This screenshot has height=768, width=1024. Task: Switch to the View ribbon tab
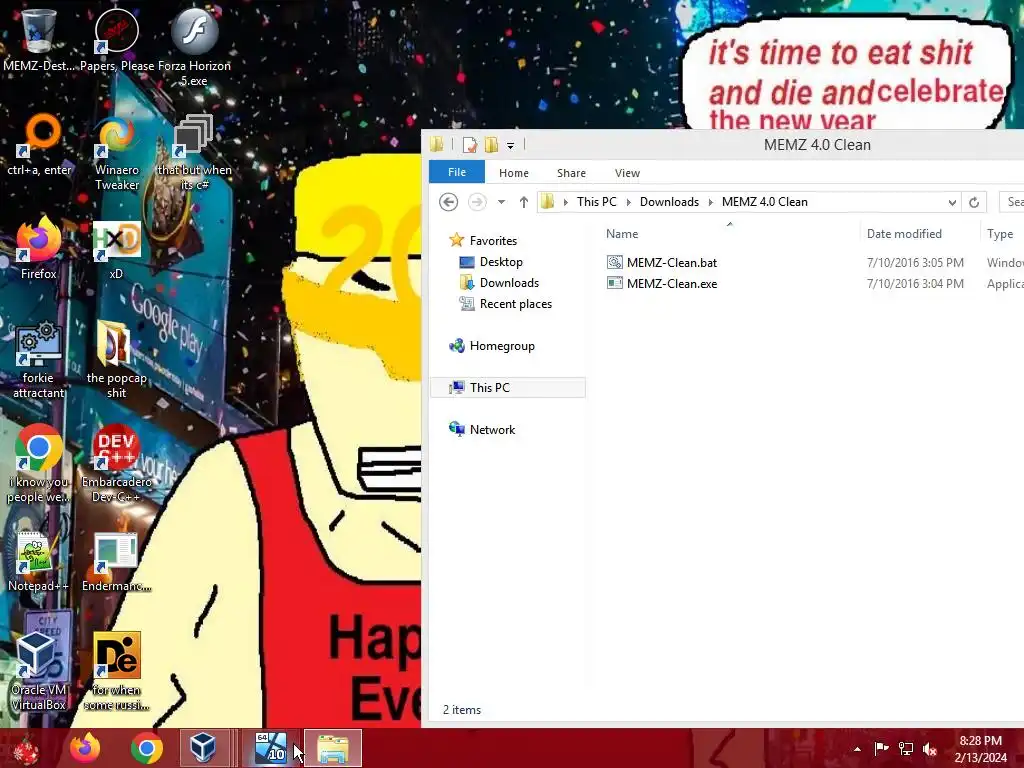(627, 173)
